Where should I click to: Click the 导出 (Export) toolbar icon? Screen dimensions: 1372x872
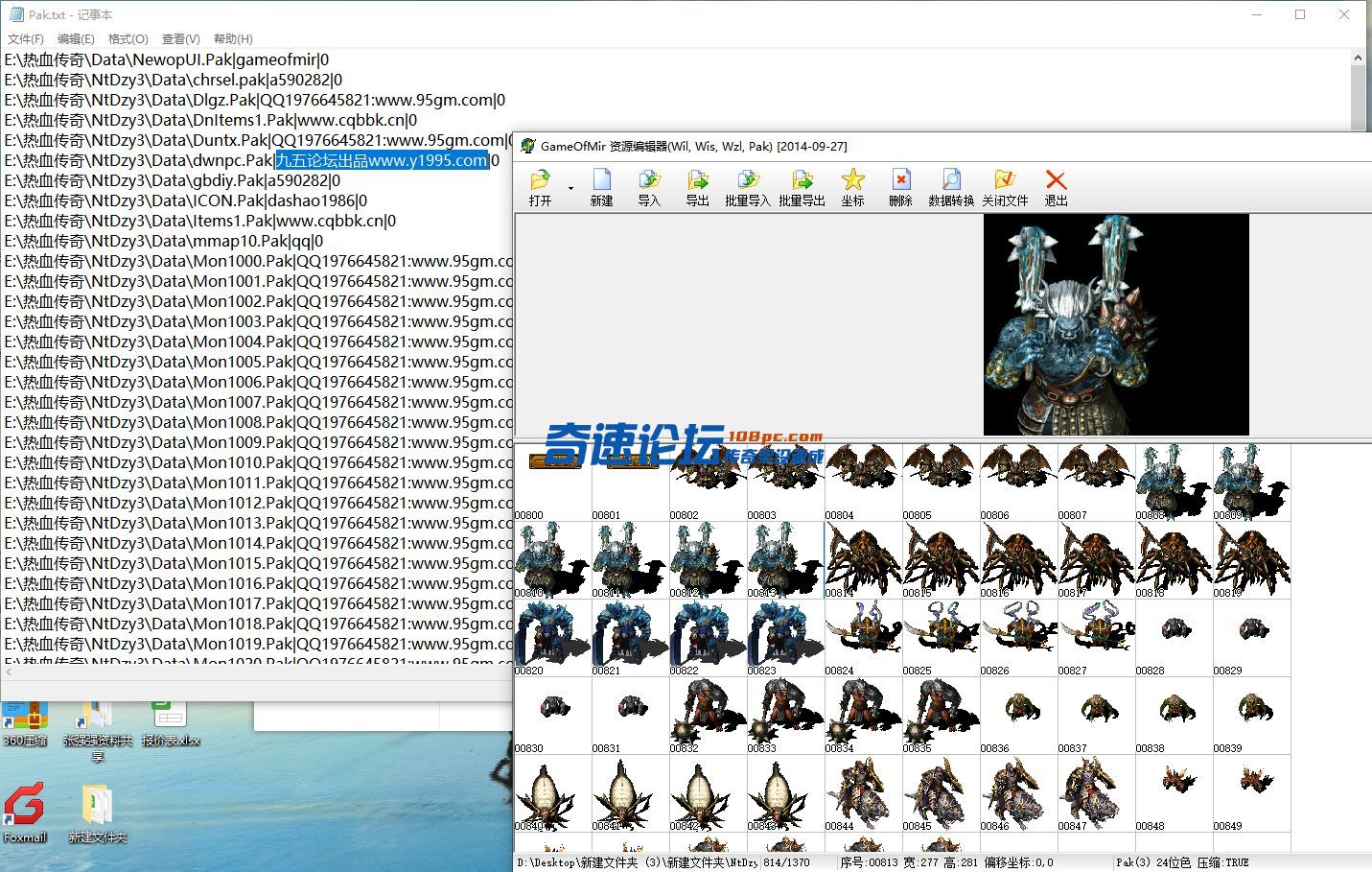(x=697, y=187)
